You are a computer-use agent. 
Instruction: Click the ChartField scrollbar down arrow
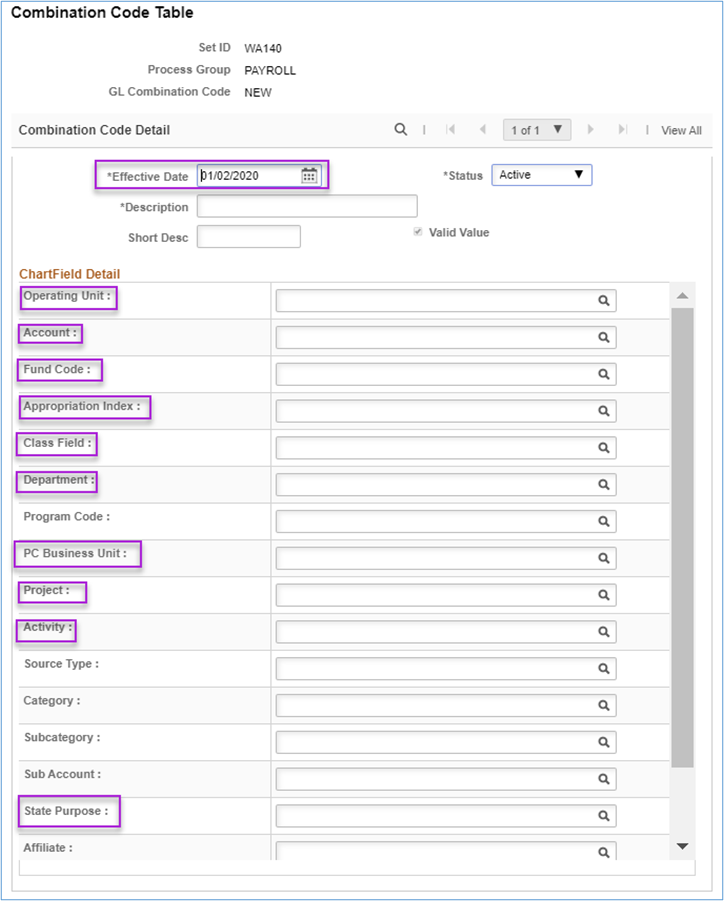[682, 846]
